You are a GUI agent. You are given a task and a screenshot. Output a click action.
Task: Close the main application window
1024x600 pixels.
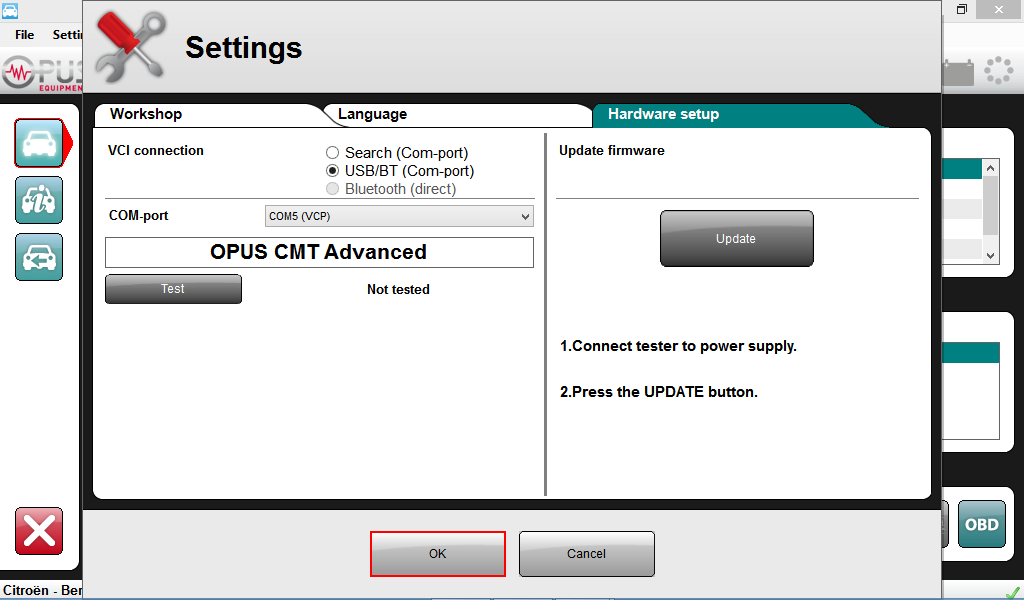point(999,9)
